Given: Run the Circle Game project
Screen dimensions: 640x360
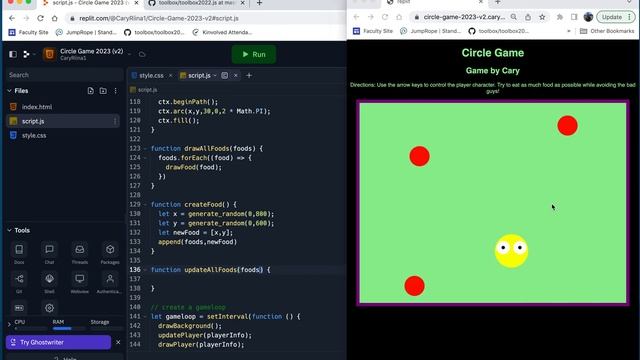Looking at the screenshot, I should click(254, 54).
